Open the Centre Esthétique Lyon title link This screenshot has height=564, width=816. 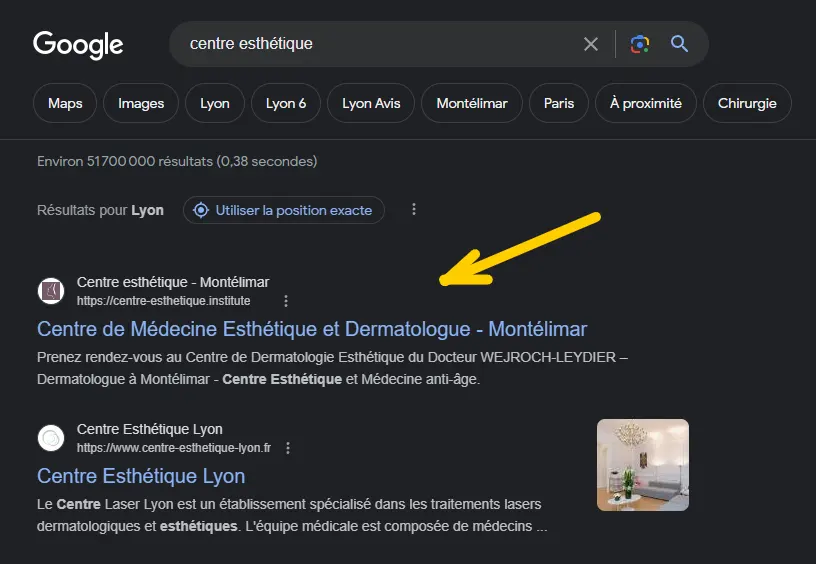141,476
